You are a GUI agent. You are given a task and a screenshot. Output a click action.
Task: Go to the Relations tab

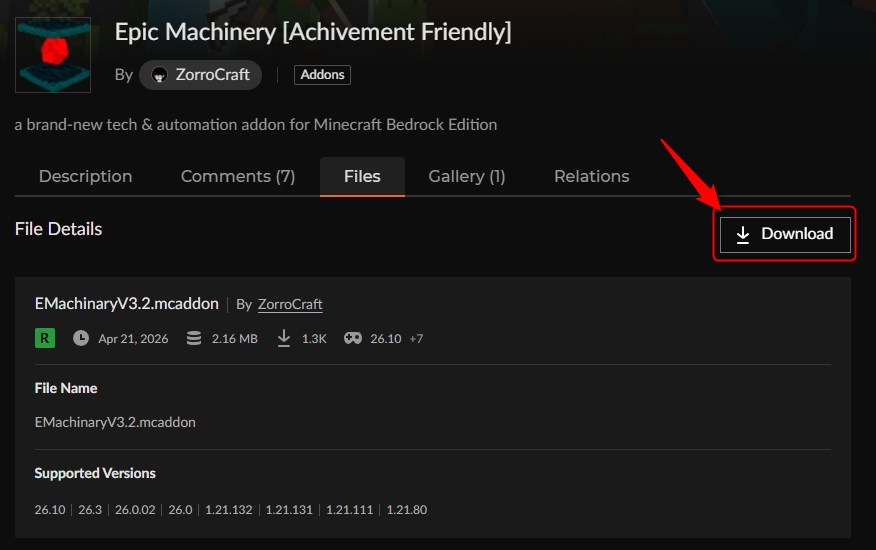(591, 176)
